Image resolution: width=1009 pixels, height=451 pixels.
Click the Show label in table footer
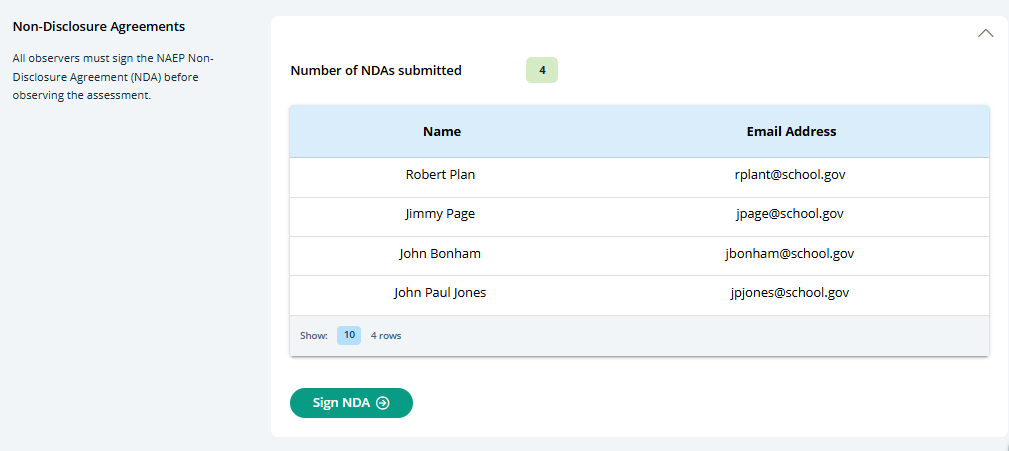click(x=314, y=336)
